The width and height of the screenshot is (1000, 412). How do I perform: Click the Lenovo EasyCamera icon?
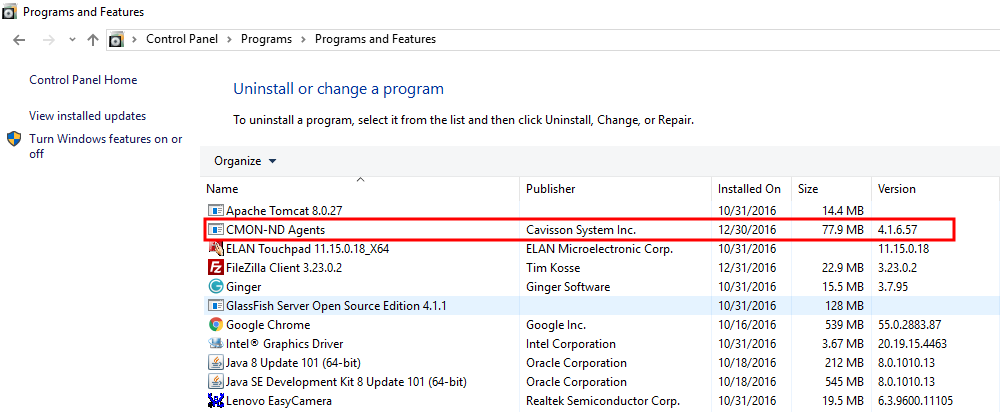[x=216, y=402]
